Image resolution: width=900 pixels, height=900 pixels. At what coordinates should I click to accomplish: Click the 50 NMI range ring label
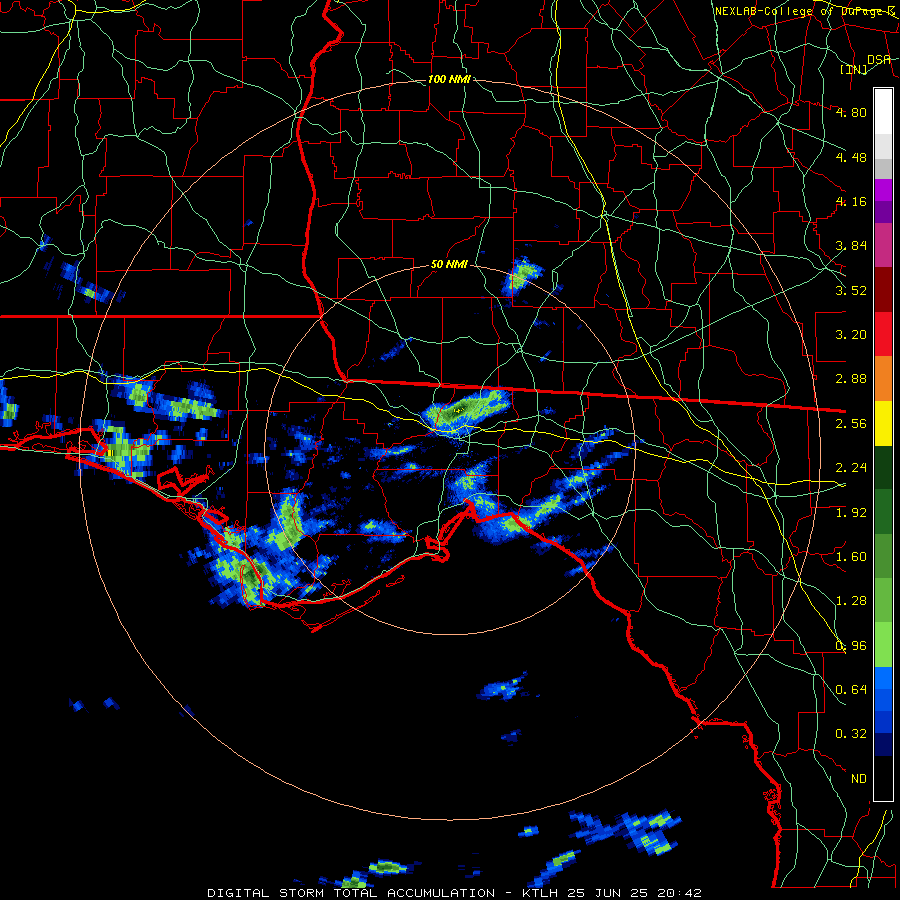click(x=449, y=264)
